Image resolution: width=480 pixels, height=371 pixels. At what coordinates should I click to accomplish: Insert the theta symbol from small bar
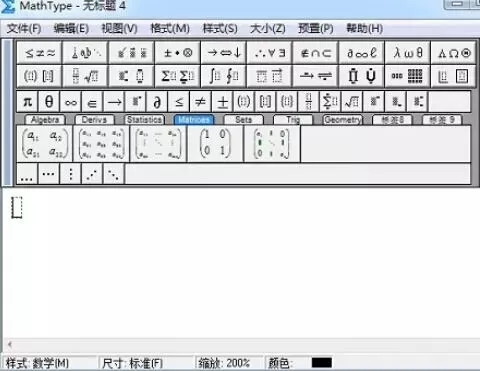click(x=49, y=101)
